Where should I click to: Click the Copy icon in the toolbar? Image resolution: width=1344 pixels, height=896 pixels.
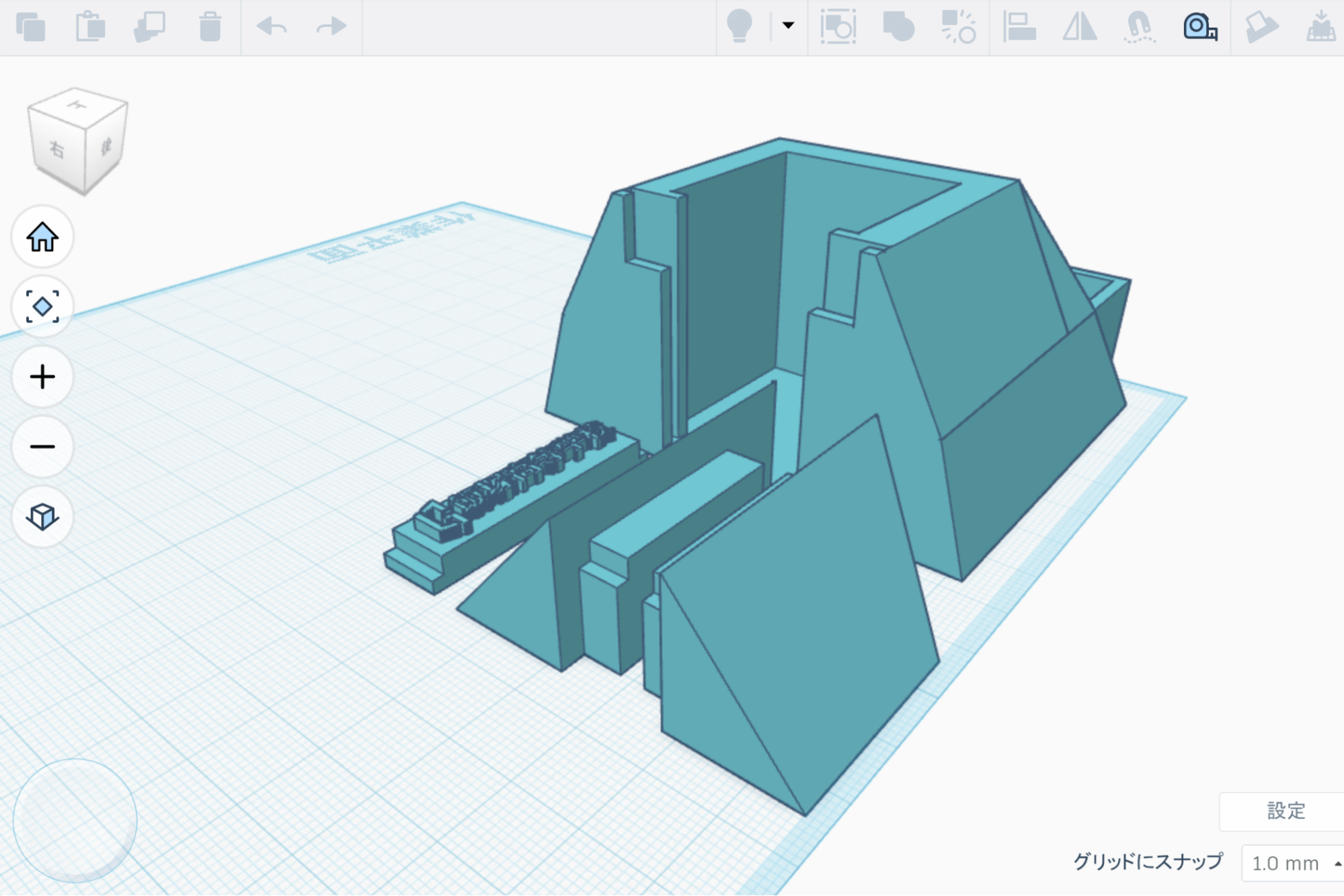point(31,27)
